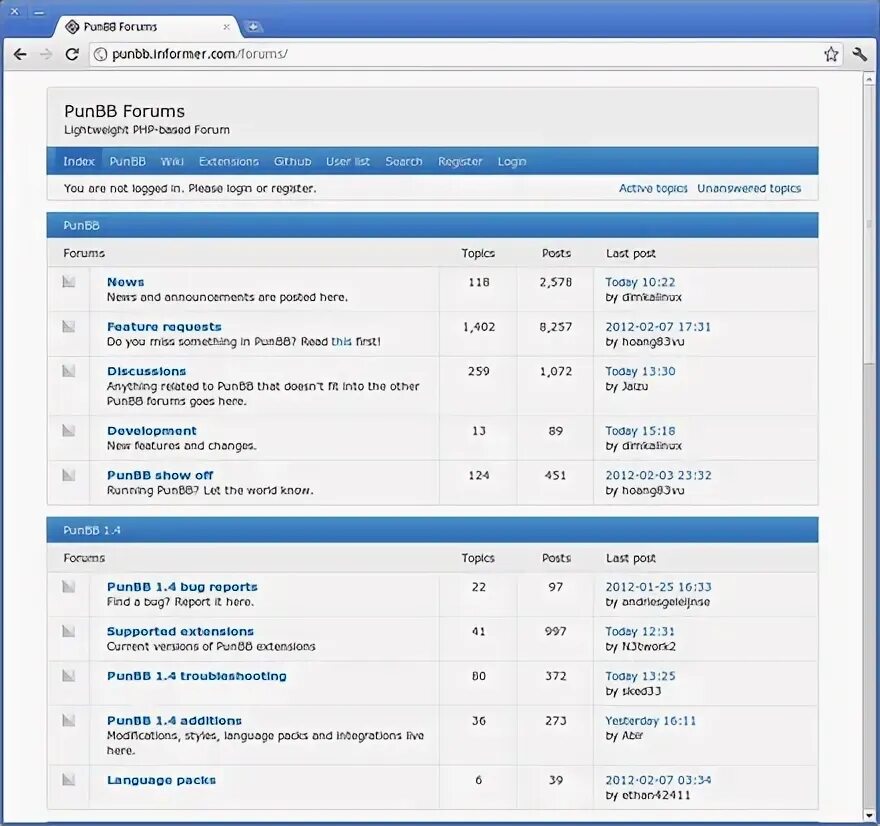Image resolution: width=880 pixels, height=826 pixels.
Task: Click the Language packs status icon
Action: (x=68, y=780)
